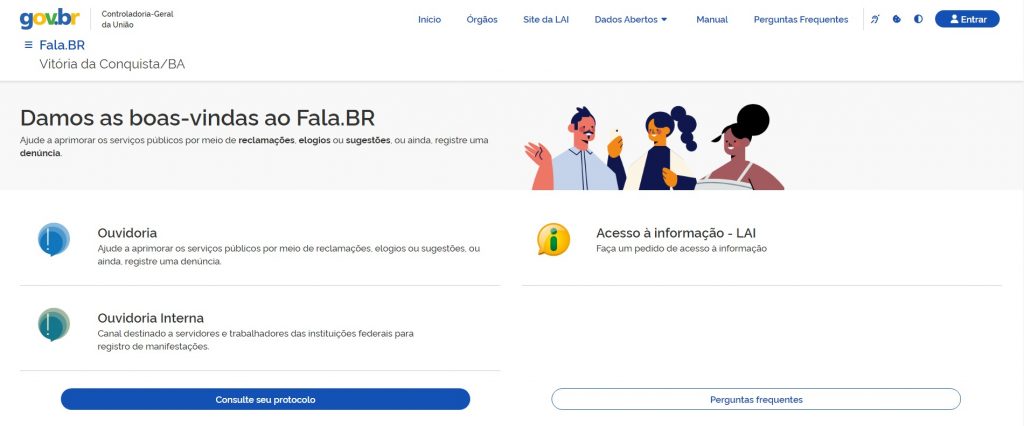Open the Ouvidoria heading link
The height and width of the screenshot is (426, 1024).
click(127, 233)
